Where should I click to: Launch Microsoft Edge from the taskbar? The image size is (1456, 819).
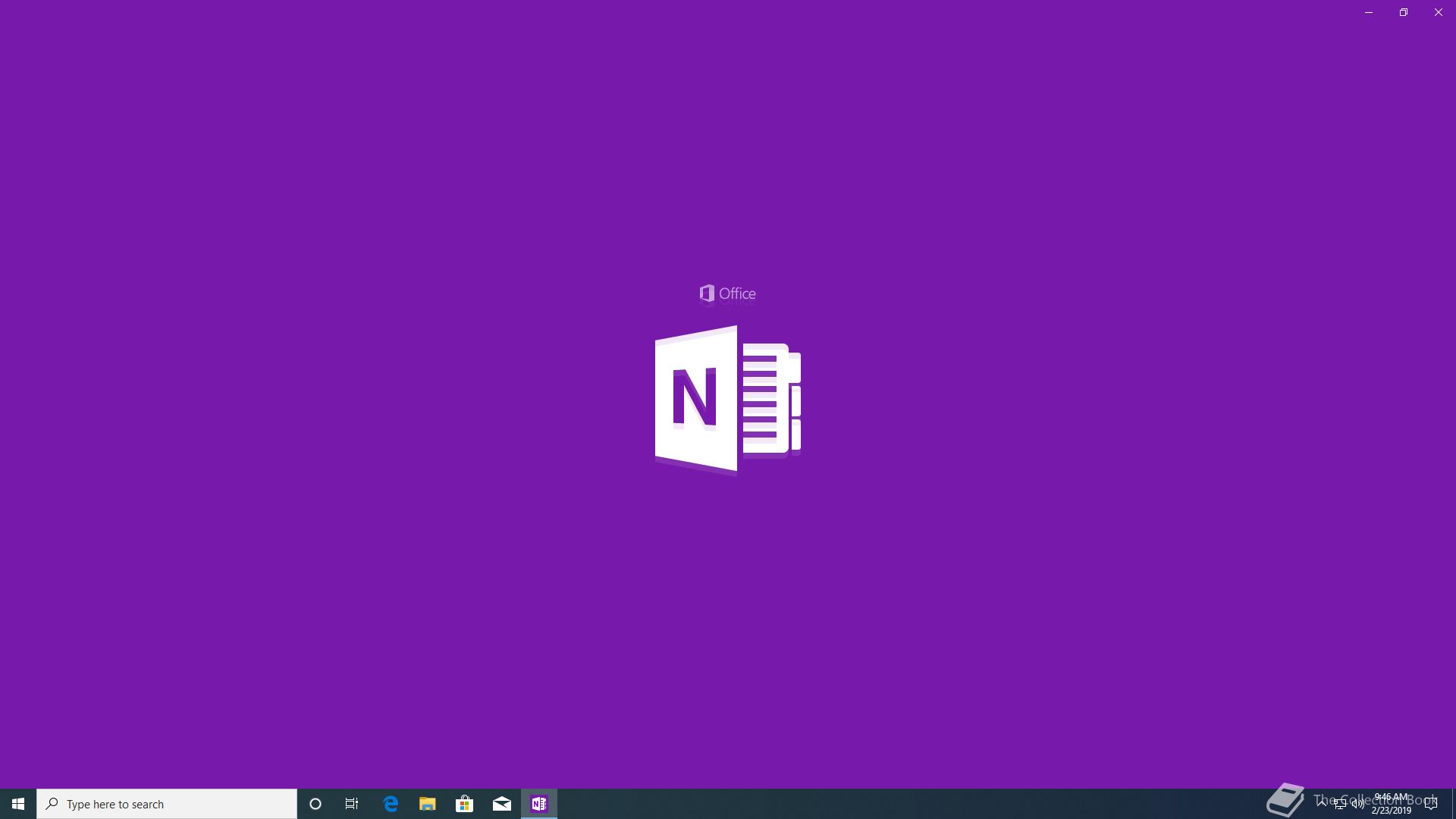[391, 804]
